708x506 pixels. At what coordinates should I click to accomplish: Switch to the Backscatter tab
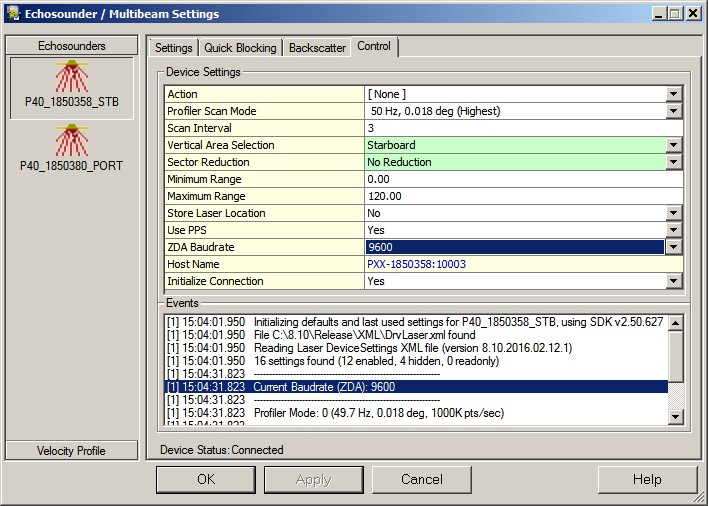317,48
